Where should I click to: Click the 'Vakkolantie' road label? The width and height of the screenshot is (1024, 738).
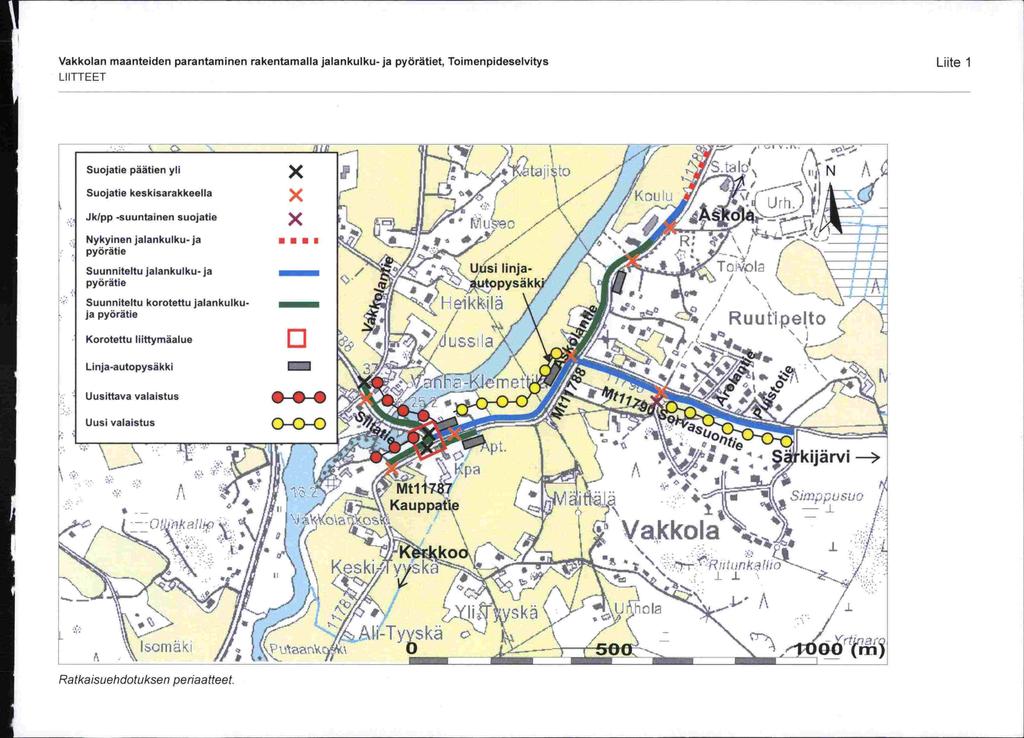coord(378,295)
